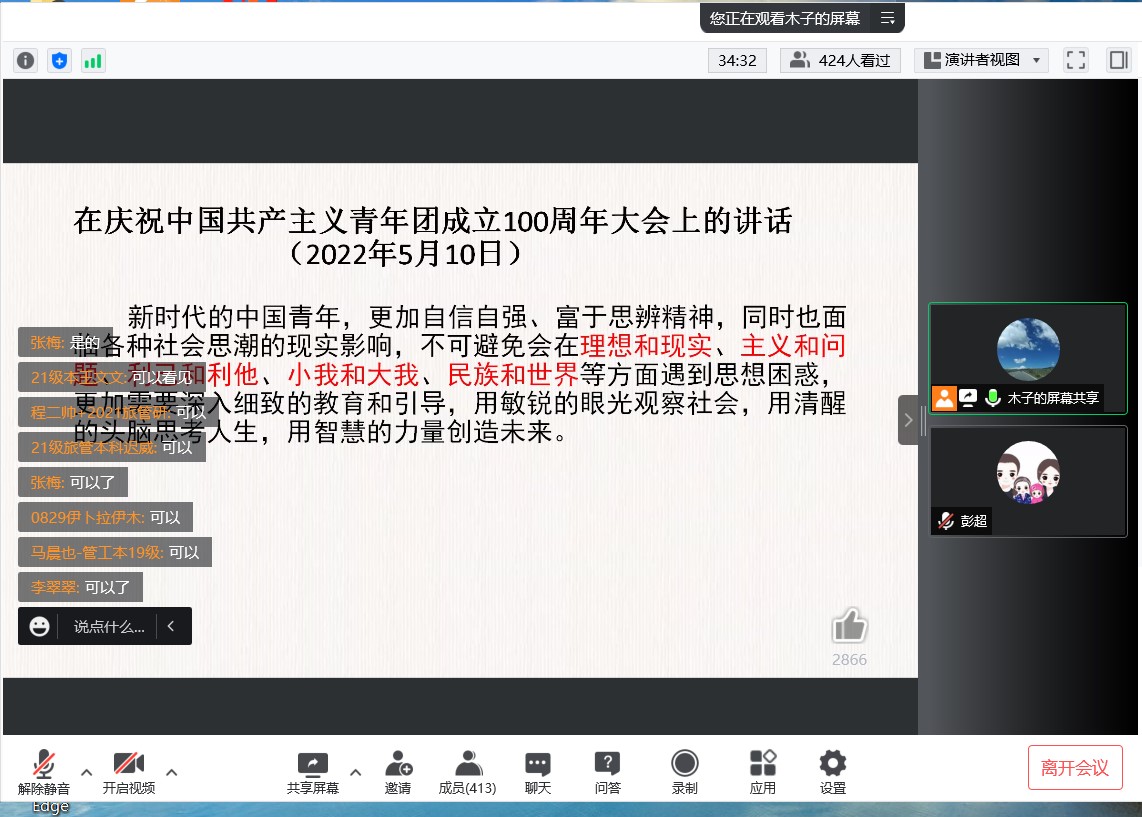Click chat message 张梅: 是的
Screen dimensions: 1142x817
tap(66, 342)
